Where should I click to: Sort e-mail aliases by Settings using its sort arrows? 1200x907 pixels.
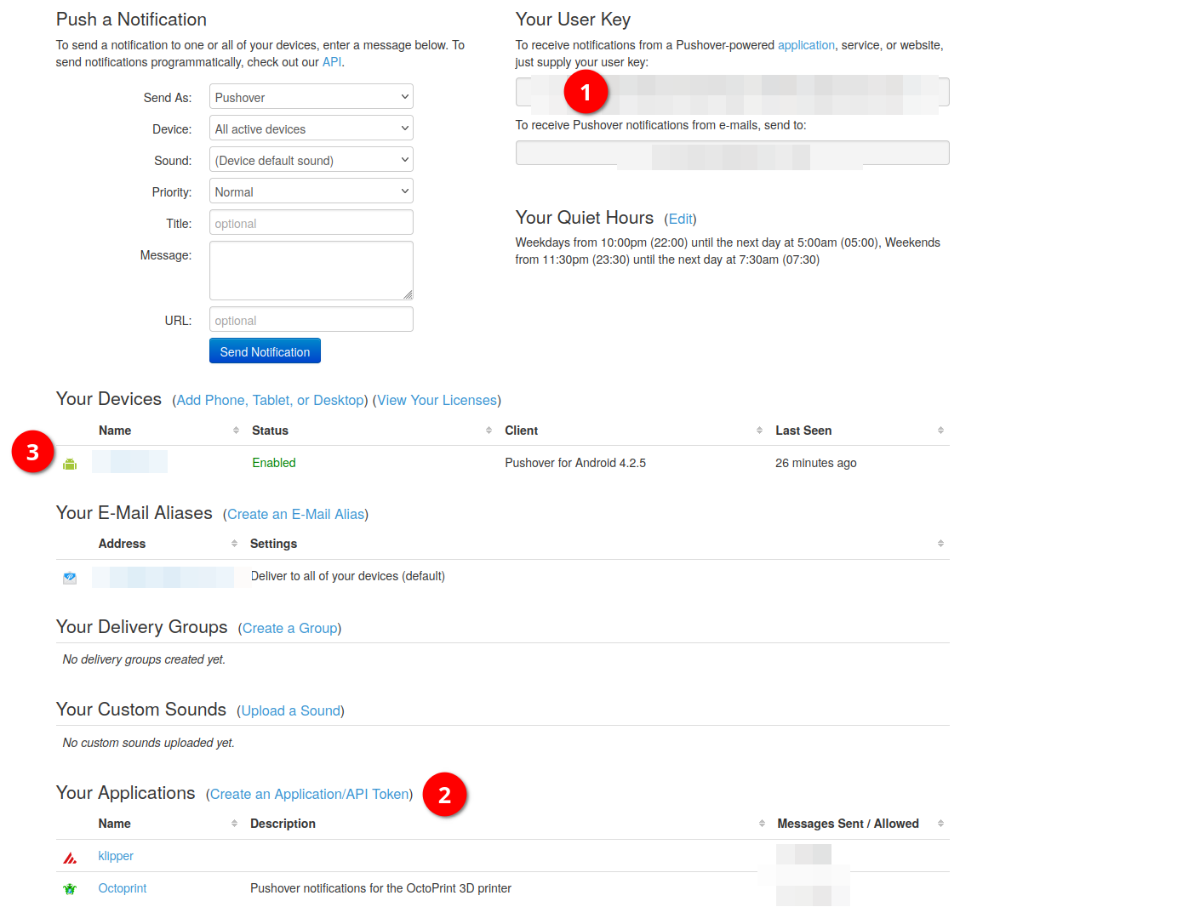pyautogui.click(x=941, y=544)
